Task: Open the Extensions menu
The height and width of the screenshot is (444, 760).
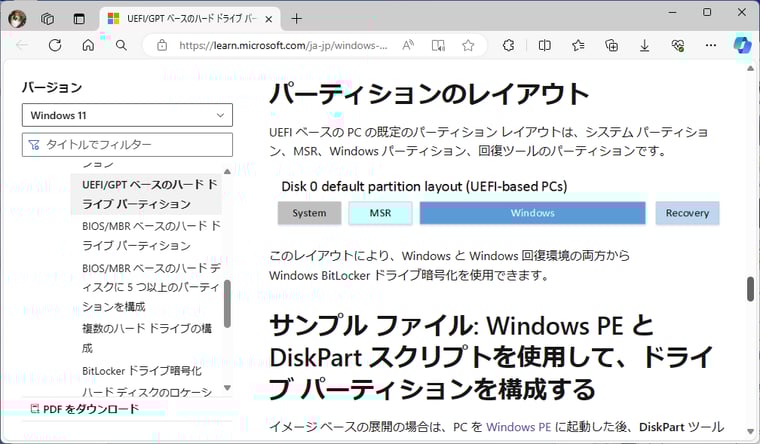Action: (x=508, y=46)
